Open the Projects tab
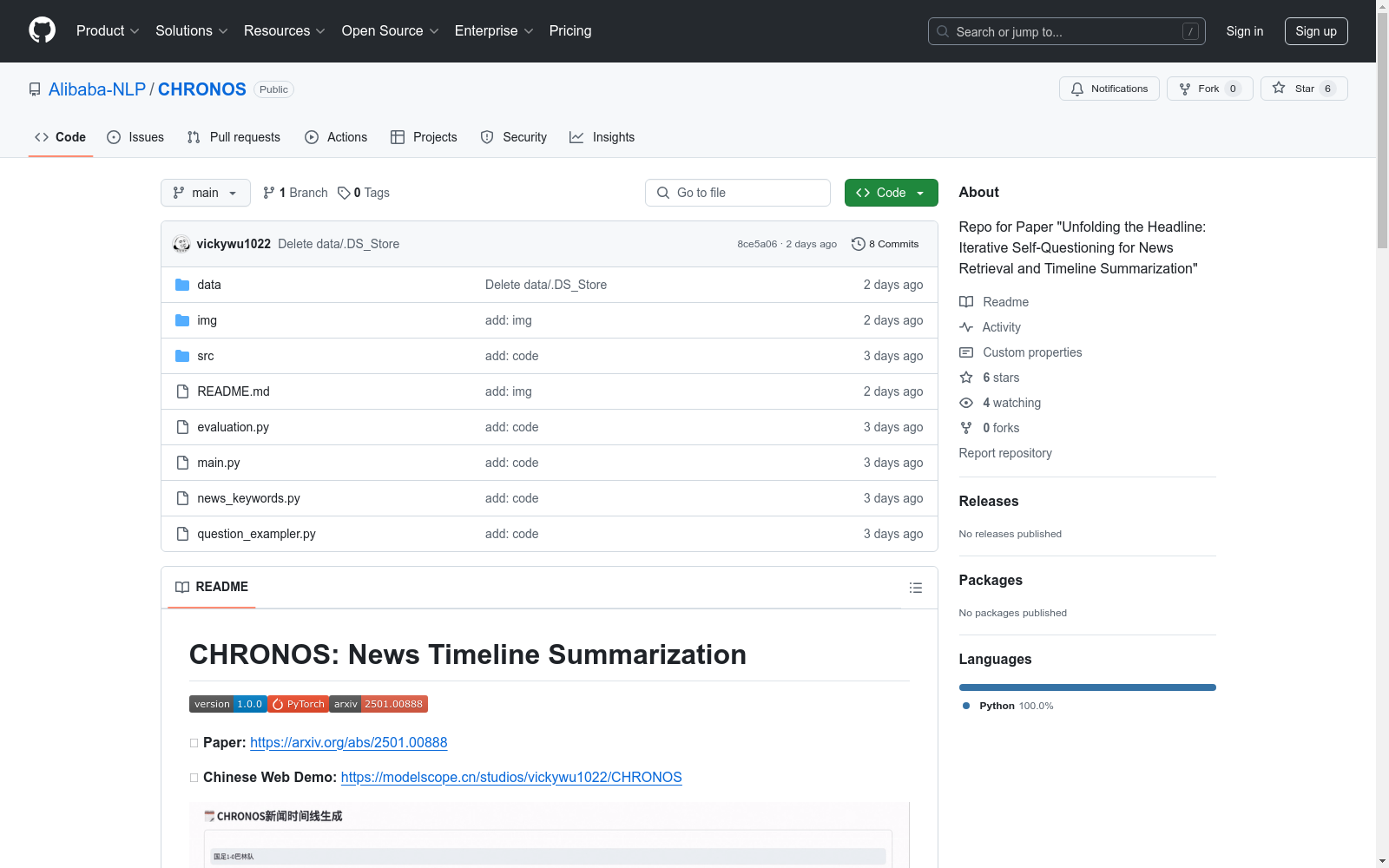Viewport: 1389px width, 868px height. (424, 137)
